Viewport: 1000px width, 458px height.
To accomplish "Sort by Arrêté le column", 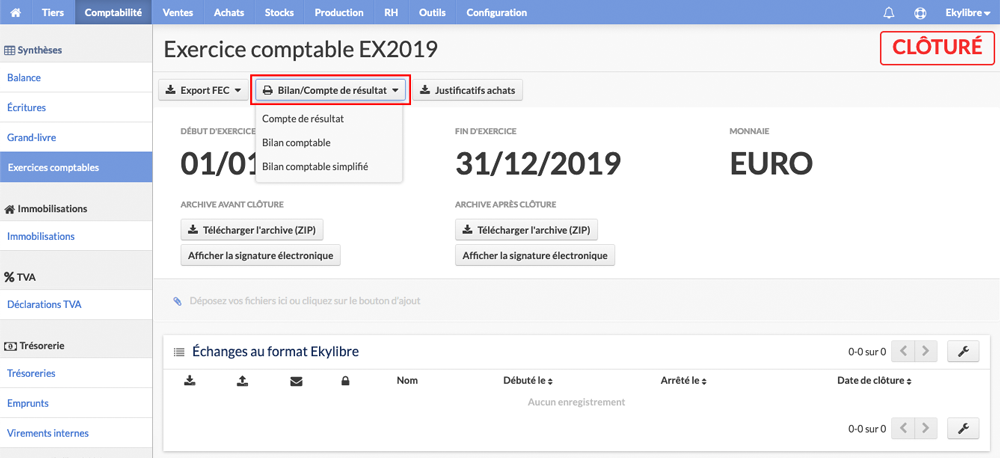I will (x=684, y=381).
